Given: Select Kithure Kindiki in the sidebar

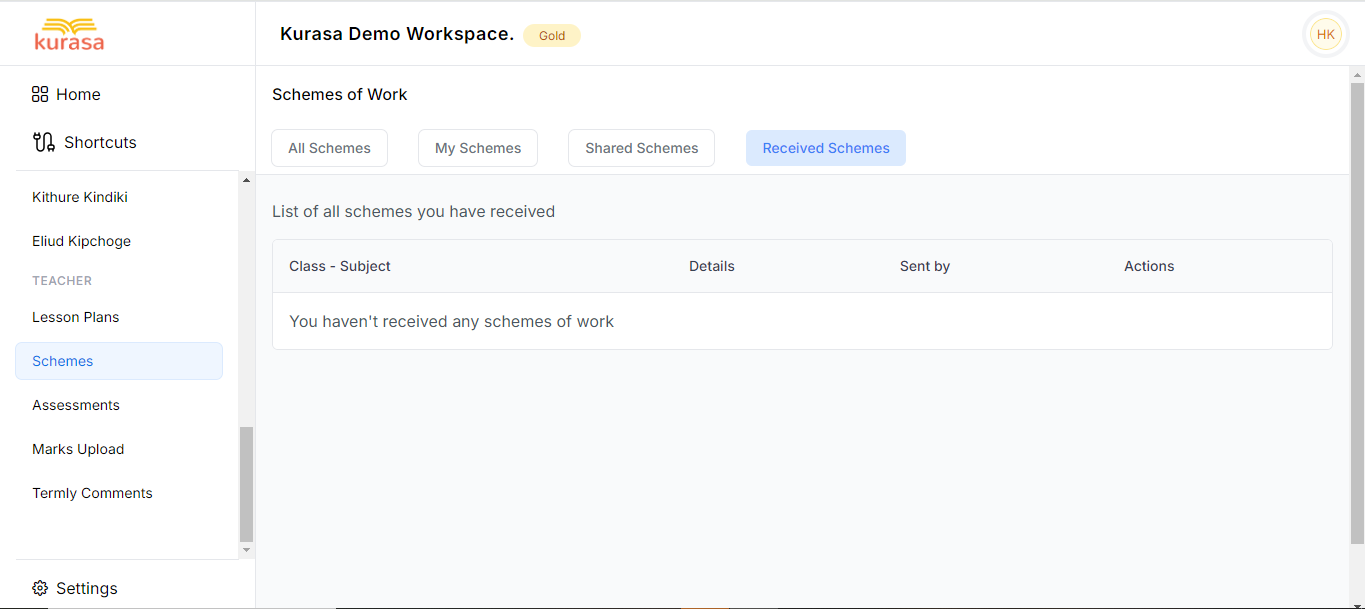Looking at the screenshot, I should tap(80, 197).
